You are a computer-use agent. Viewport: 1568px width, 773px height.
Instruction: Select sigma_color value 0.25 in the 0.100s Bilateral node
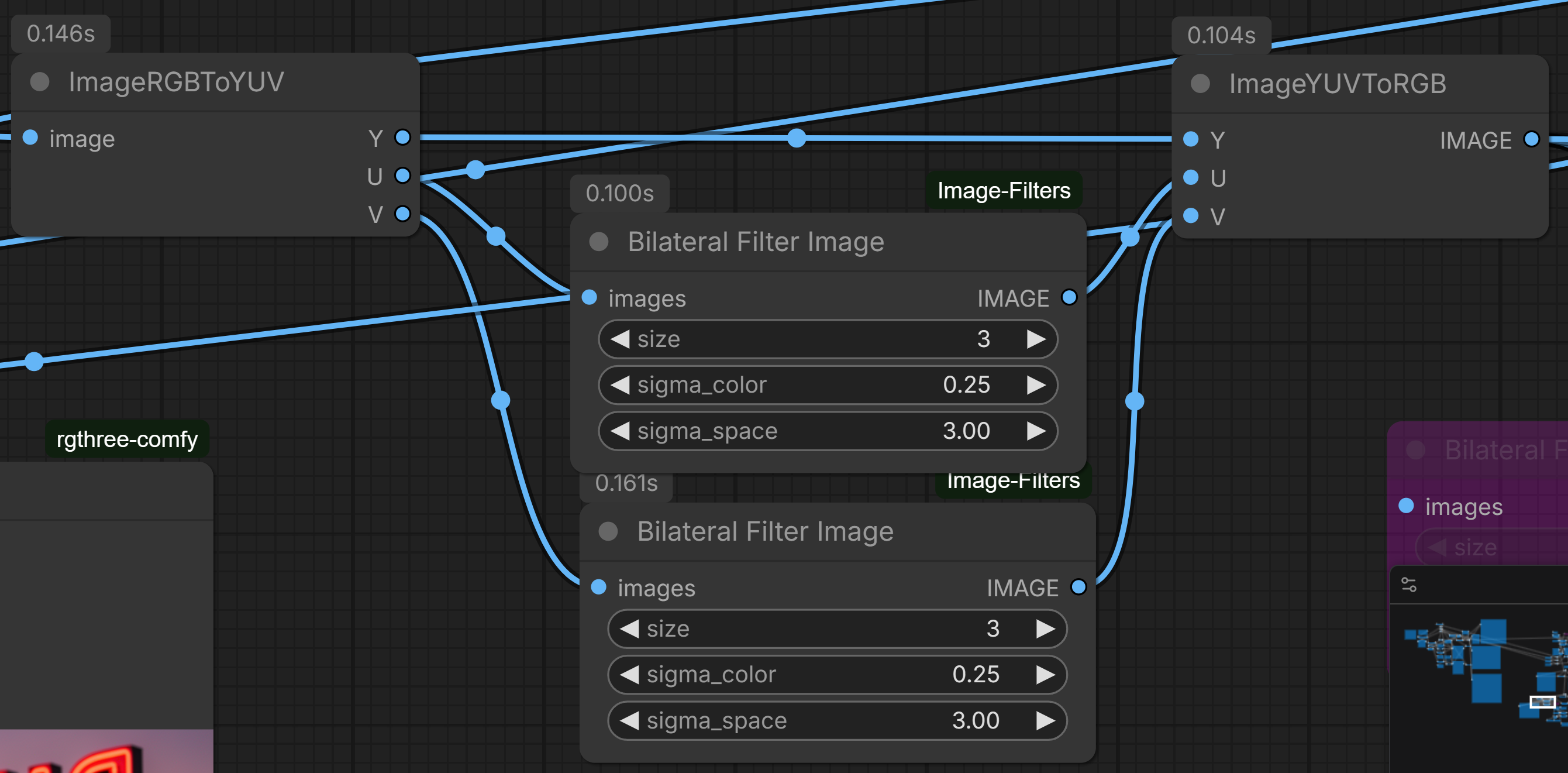pos(967,385)
